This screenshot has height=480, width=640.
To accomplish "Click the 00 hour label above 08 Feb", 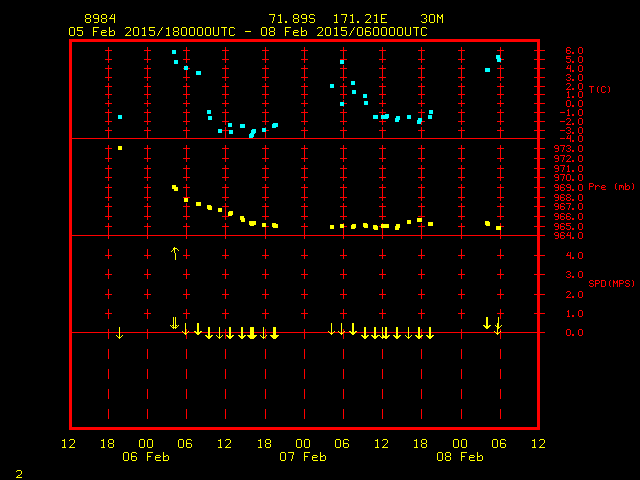I will (x=460, y=444).
